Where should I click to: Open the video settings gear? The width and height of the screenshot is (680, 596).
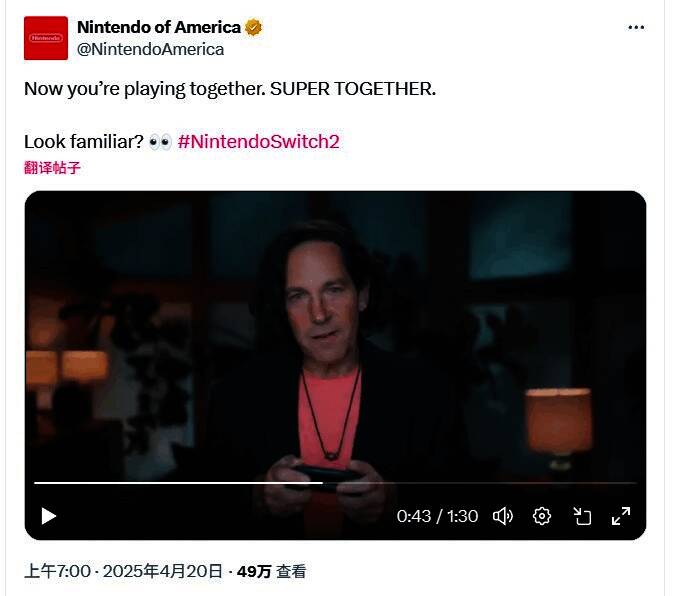click(542, 516)
